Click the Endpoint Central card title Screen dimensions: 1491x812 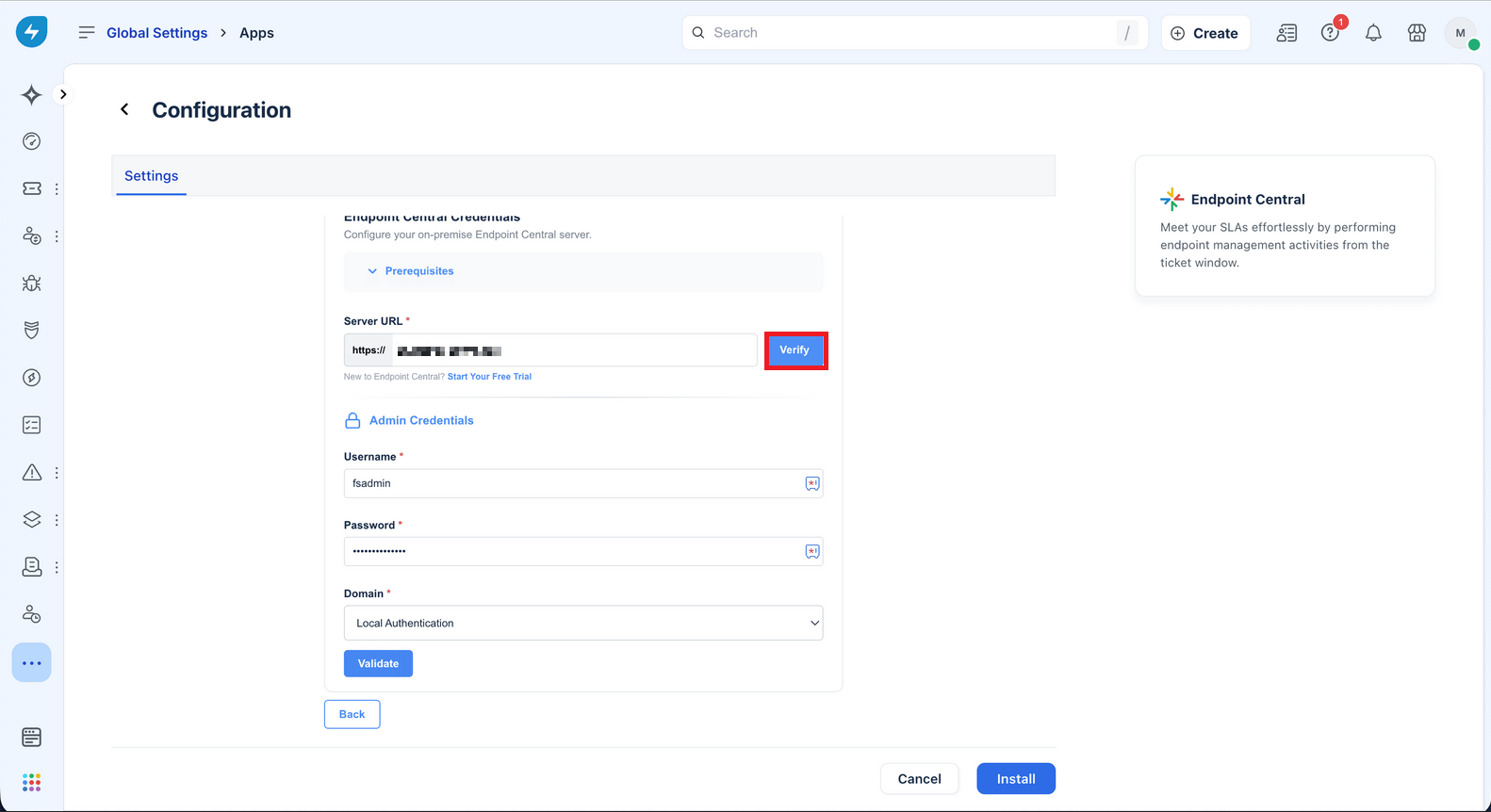[1248, 200]
